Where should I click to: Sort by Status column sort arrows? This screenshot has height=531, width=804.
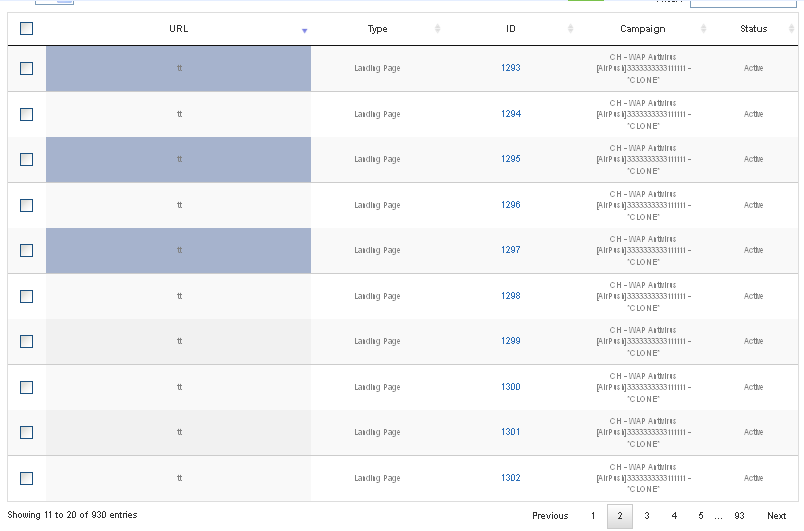point(791,29)
